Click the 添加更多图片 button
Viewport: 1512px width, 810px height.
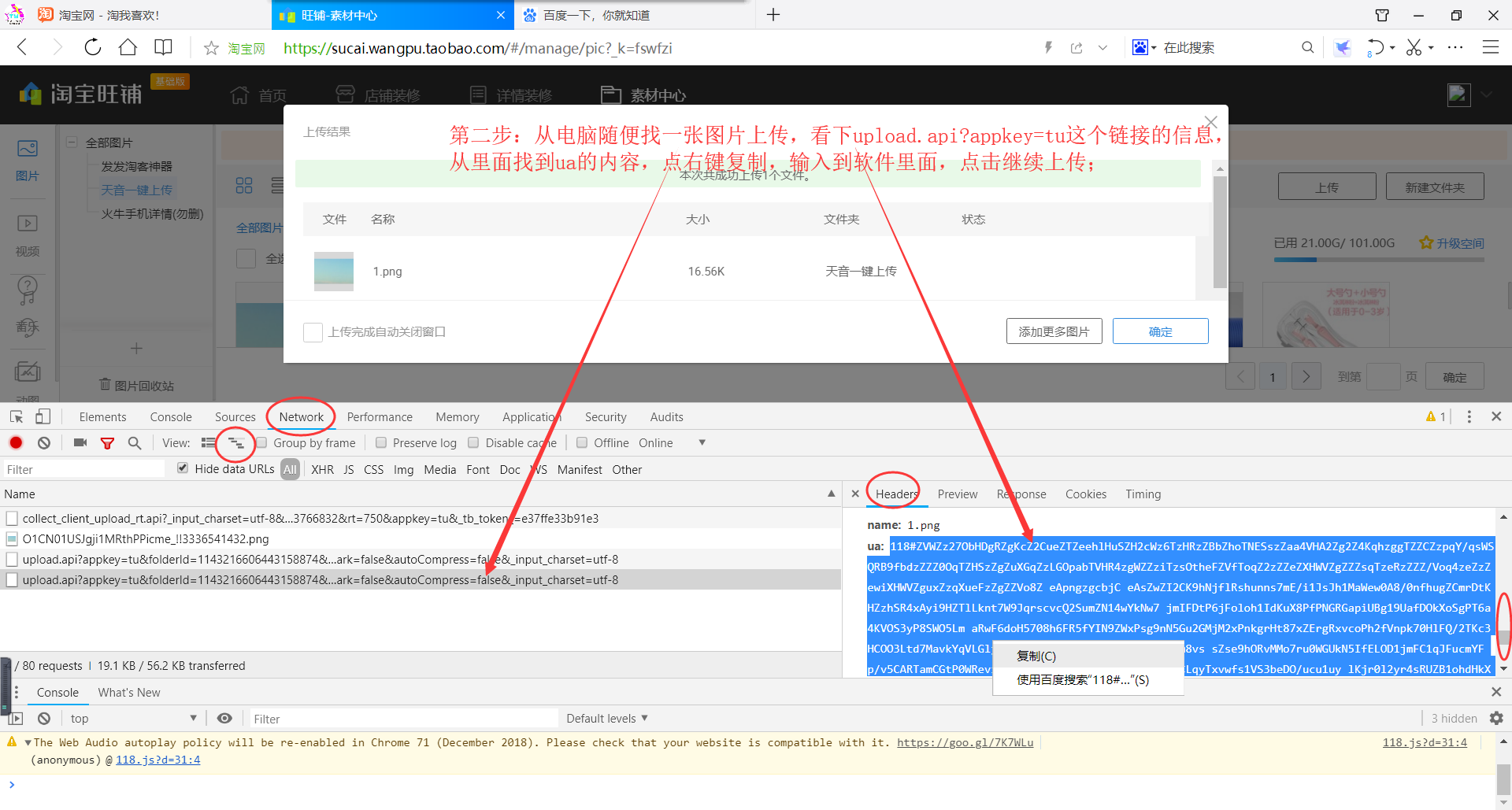pos(1054,331)
